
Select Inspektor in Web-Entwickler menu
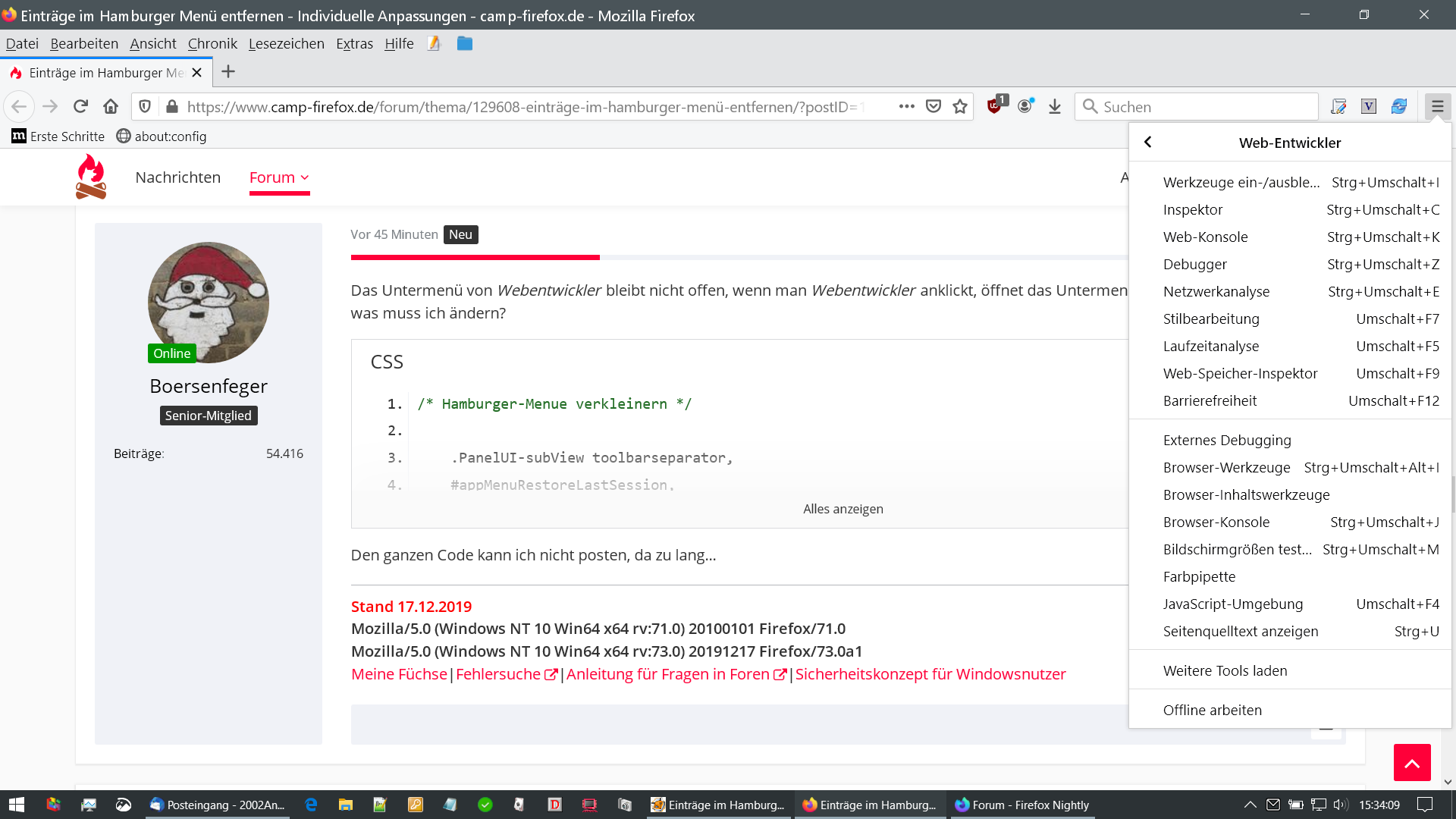[x=1193, y=209]
